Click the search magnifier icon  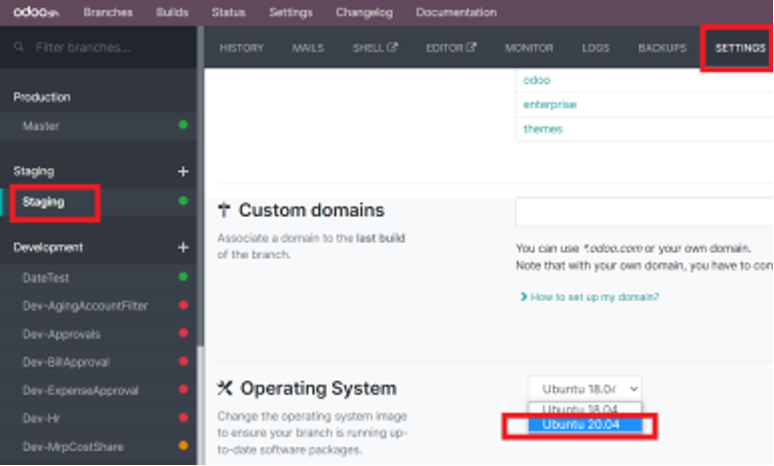(19, 47)
